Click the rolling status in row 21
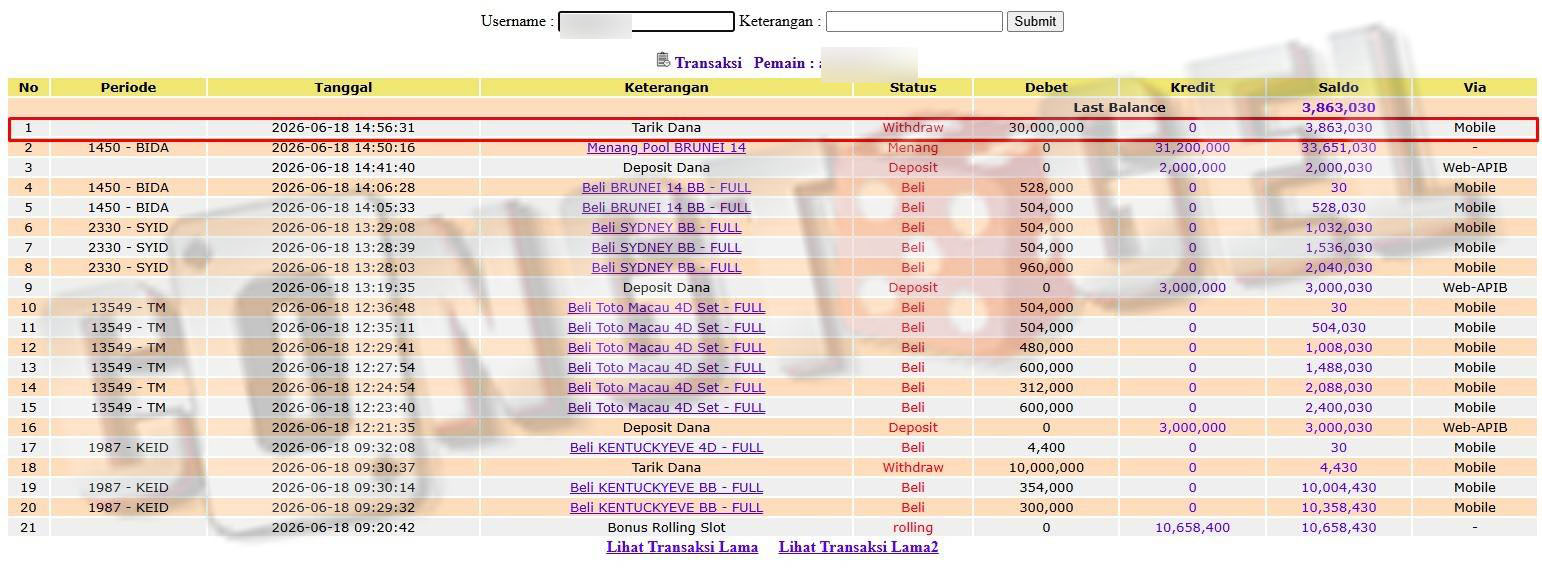 click(913, 527)
